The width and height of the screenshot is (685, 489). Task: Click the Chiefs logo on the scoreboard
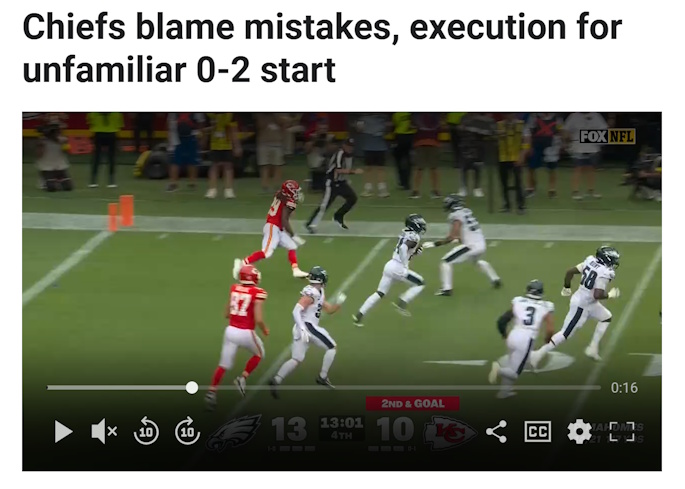click(450, 432)
